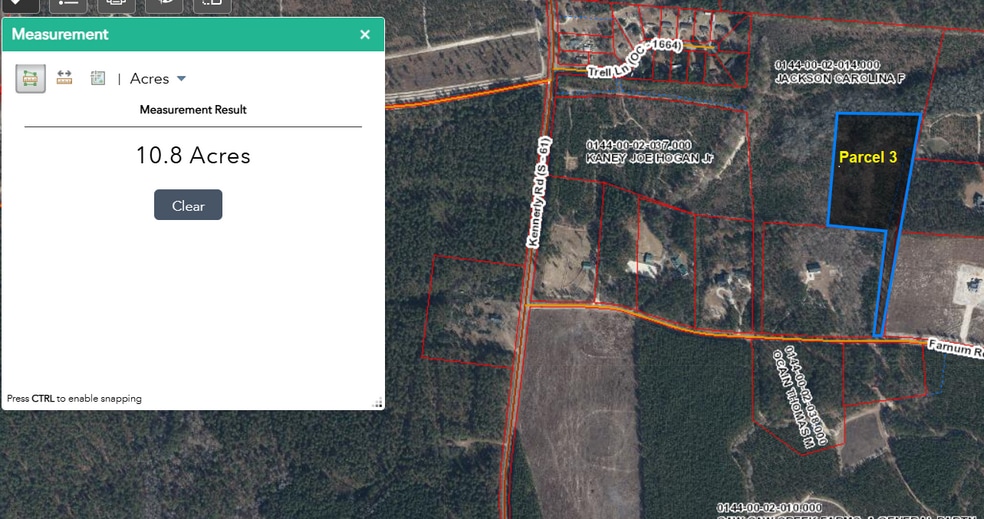This screenshot has width=984, height=519.
Task: Click the Print toolbar button
Action: pos(116,4)
